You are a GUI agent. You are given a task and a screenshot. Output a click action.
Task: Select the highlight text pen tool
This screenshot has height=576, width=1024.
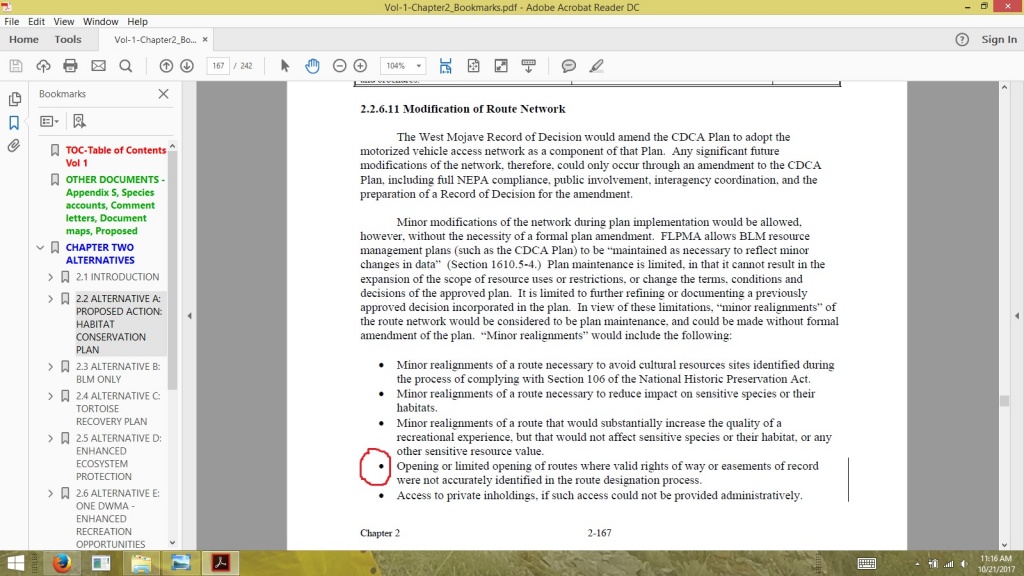coord(596,65)
